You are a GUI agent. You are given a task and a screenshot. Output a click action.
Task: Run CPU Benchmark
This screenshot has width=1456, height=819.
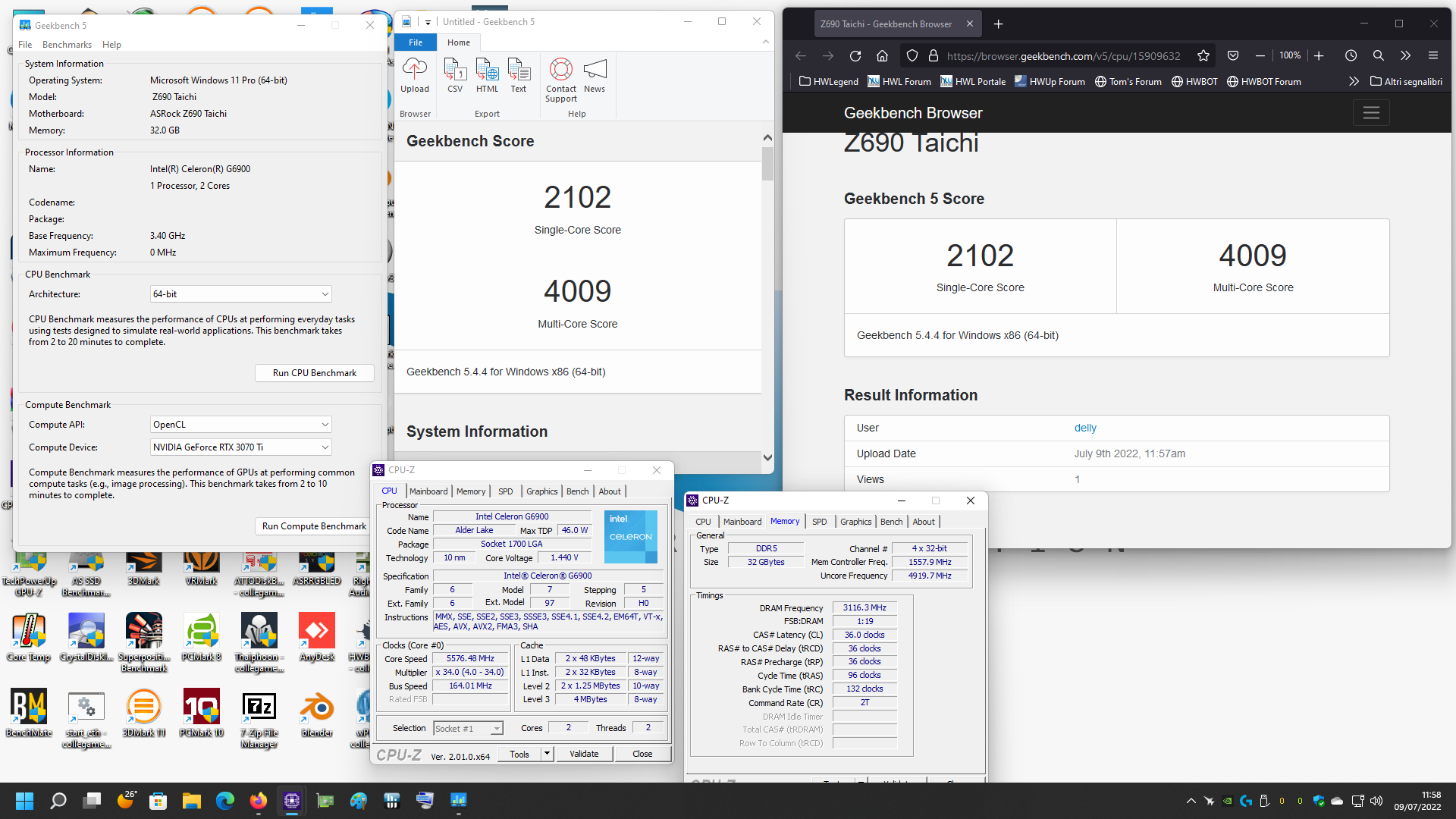tap(315, 373)
